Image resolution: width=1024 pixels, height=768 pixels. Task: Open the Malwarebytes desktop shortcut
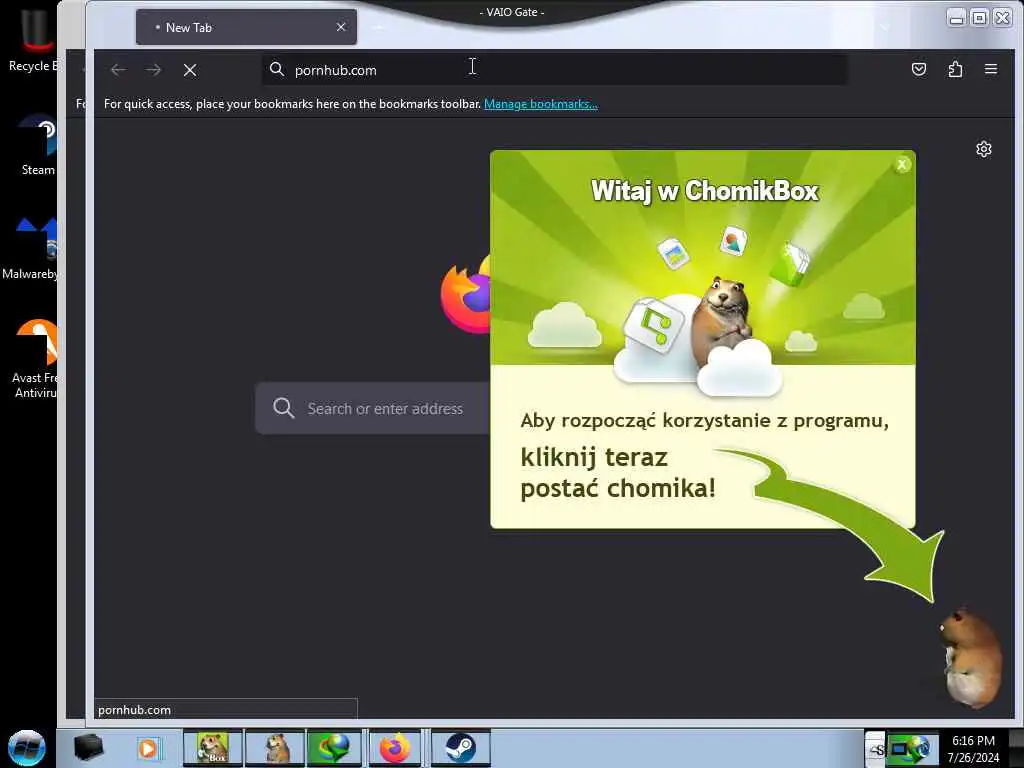point(31,248)
